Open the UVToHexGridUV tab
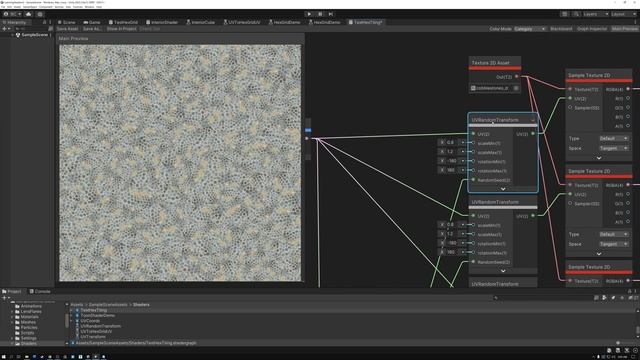Viewport: 640px width, 360px height. tap(242, 22)
